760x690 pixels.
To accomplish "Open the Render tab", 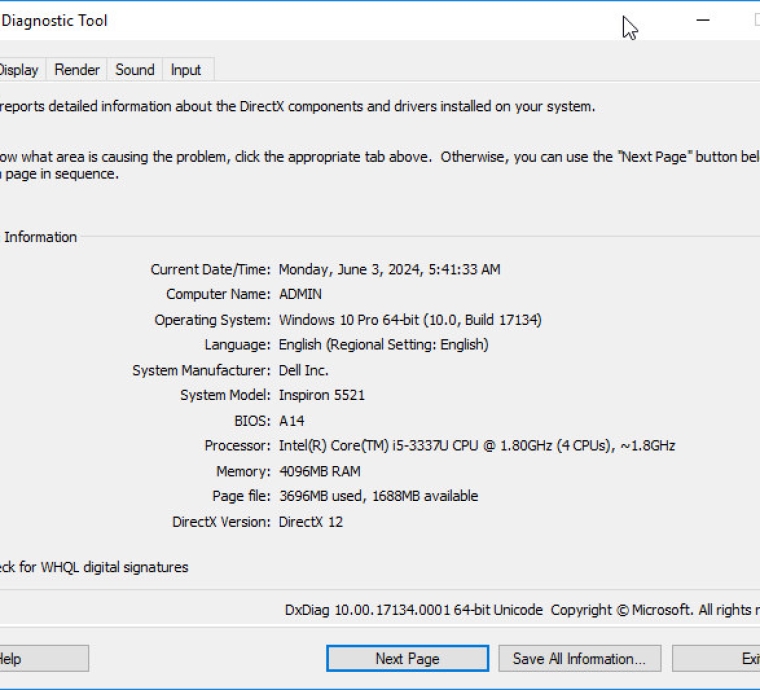I will coord(77,70).
